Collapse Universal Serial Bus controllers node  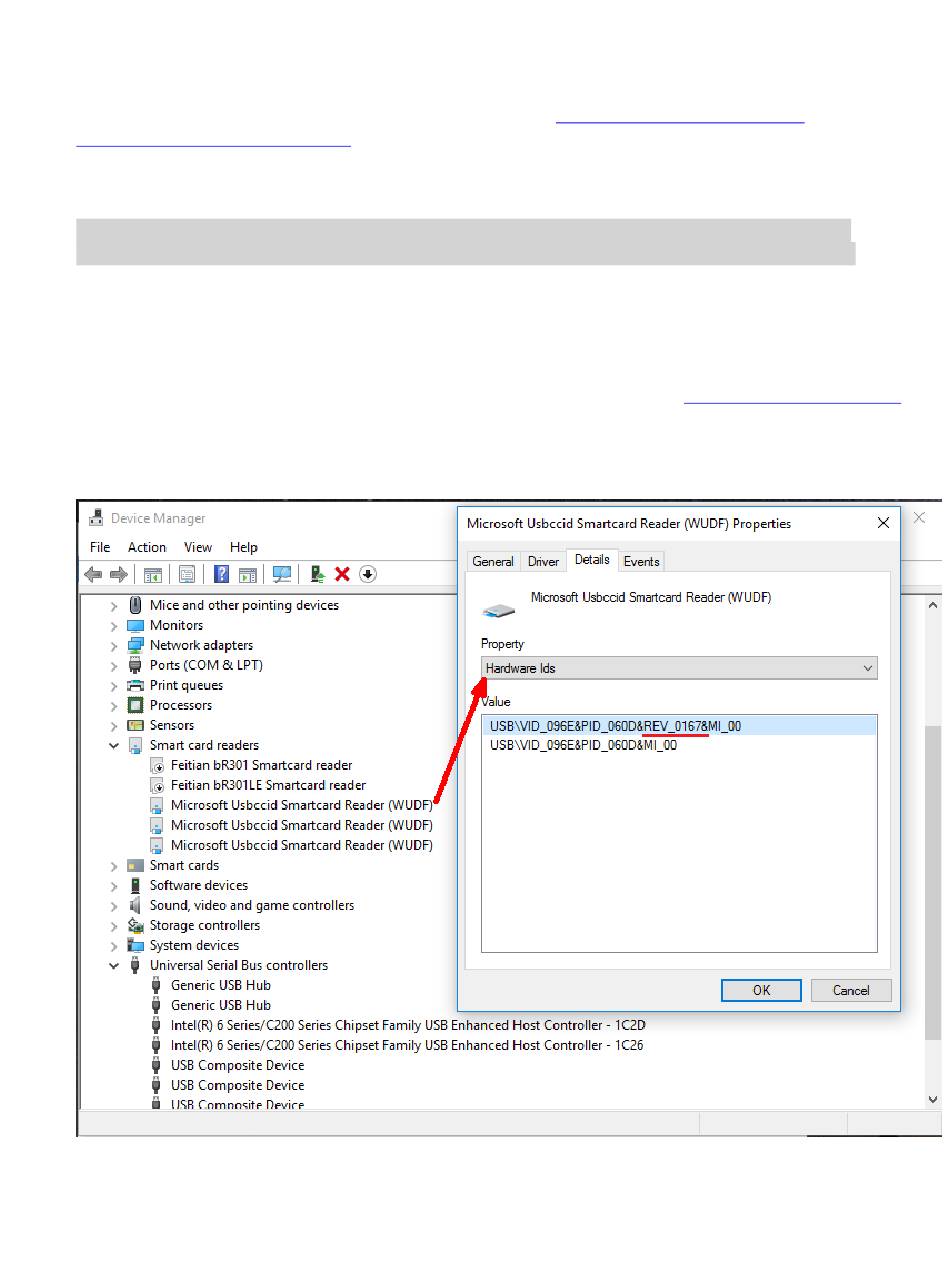[x=114, y=966]
